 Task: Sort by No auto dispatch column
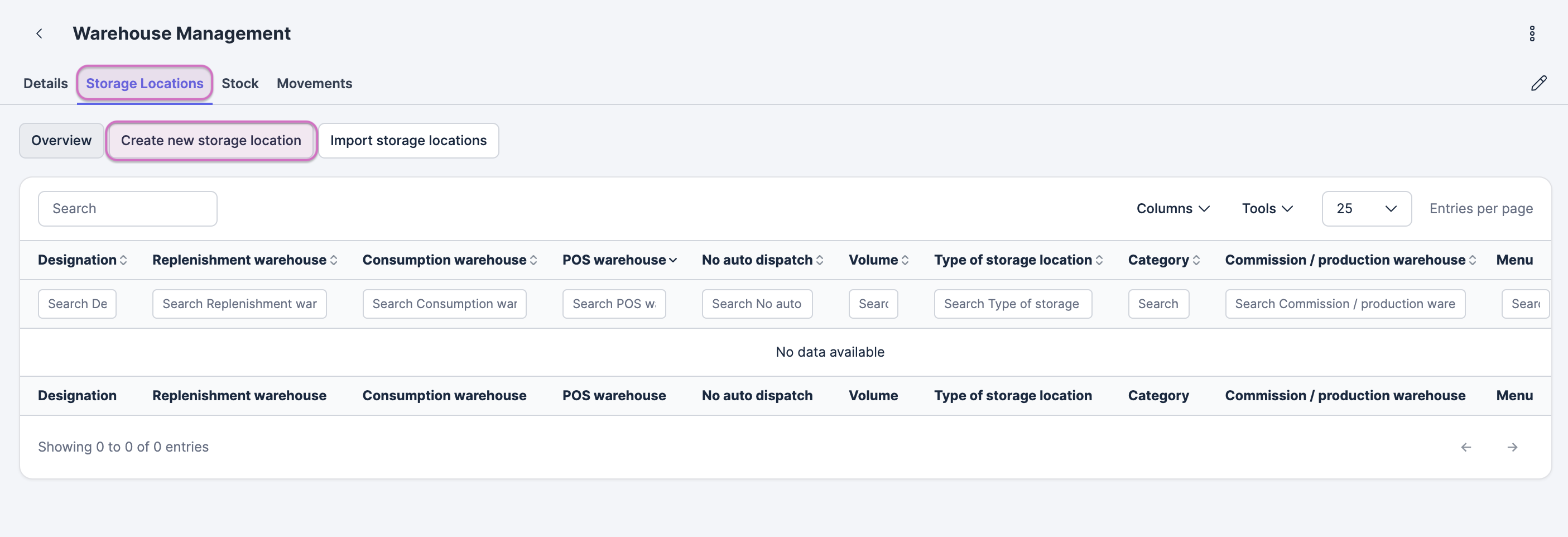[819, 260]
